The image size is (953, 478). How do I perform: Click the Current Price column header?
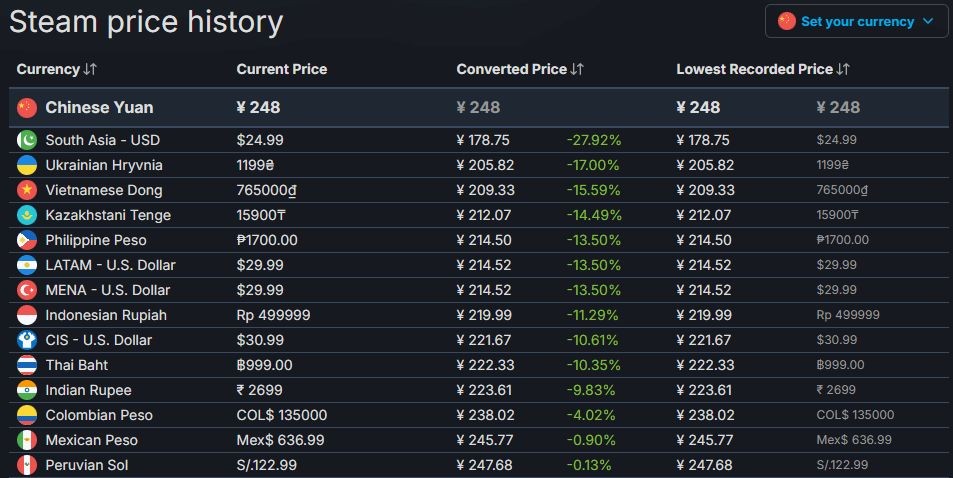point(281,69)
